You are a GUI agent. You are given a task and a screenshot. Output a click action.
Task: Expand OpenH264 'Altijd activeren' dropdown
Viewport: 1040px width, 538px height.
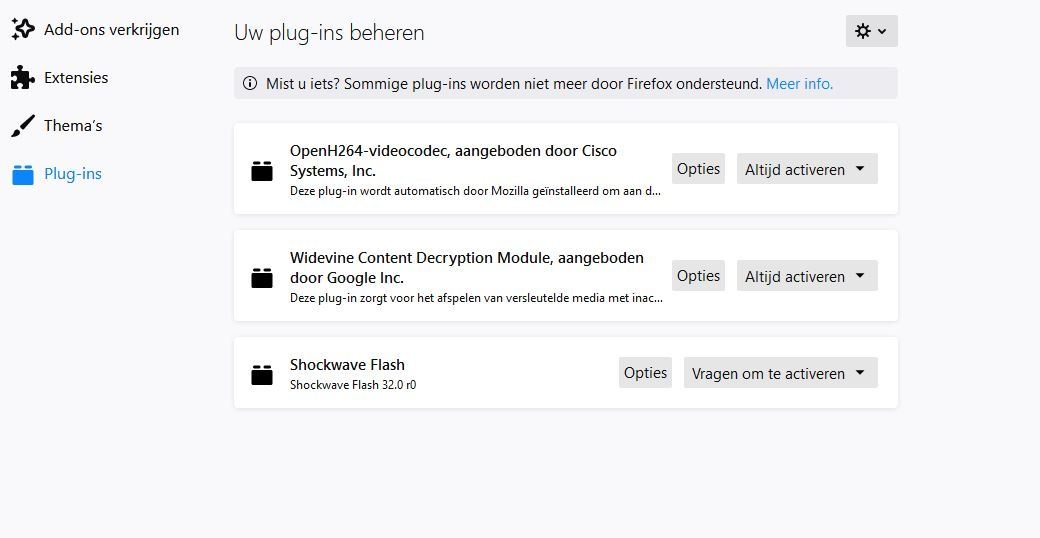[807, 169]
